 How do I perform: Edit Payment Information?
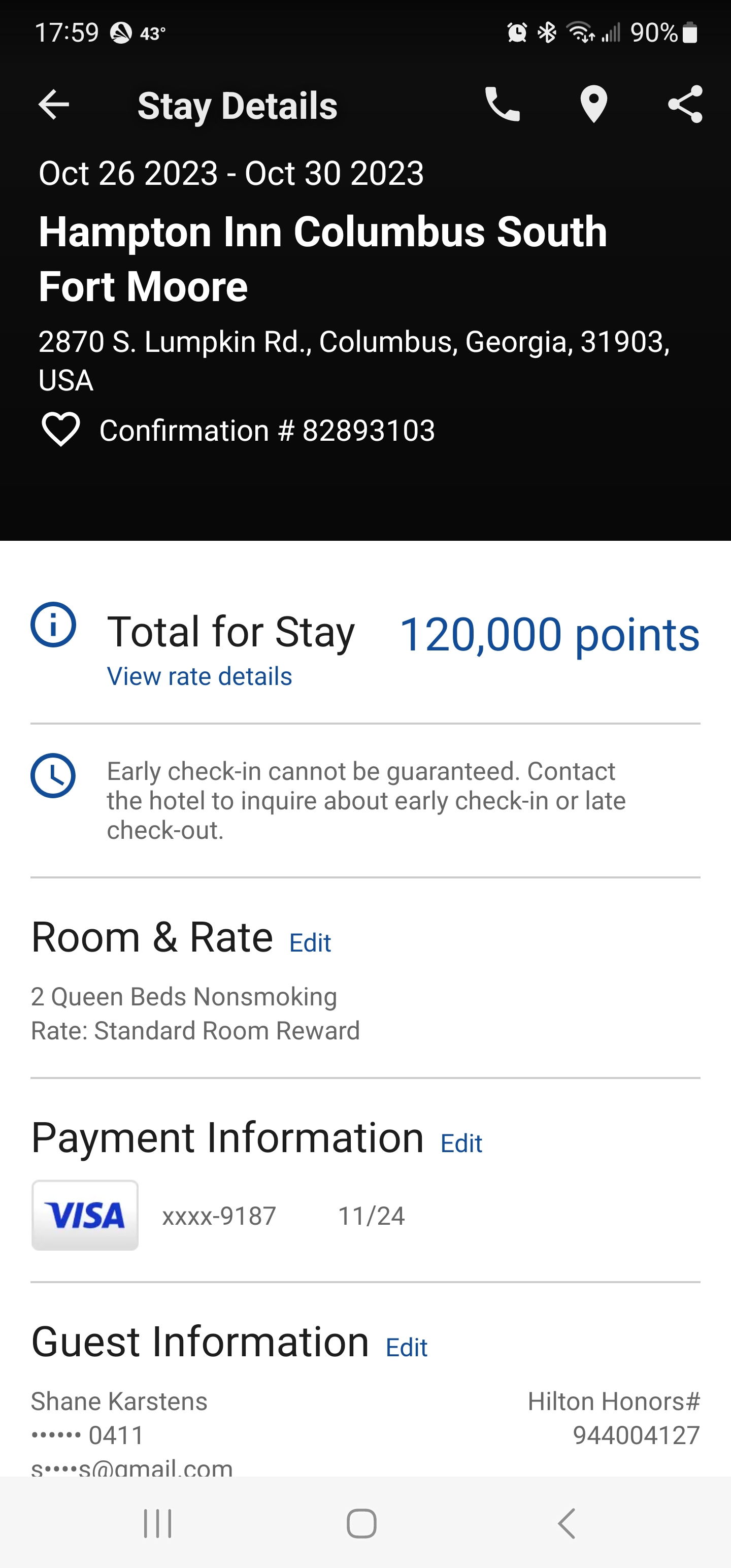(x=461, y=1144)
